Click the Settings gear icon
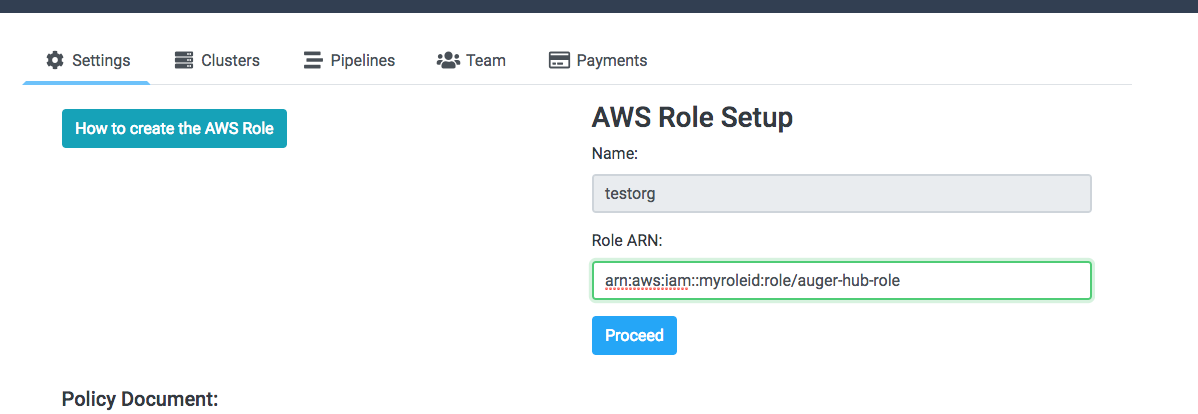This screenshot has height=414, width=1198. point(55,60)
